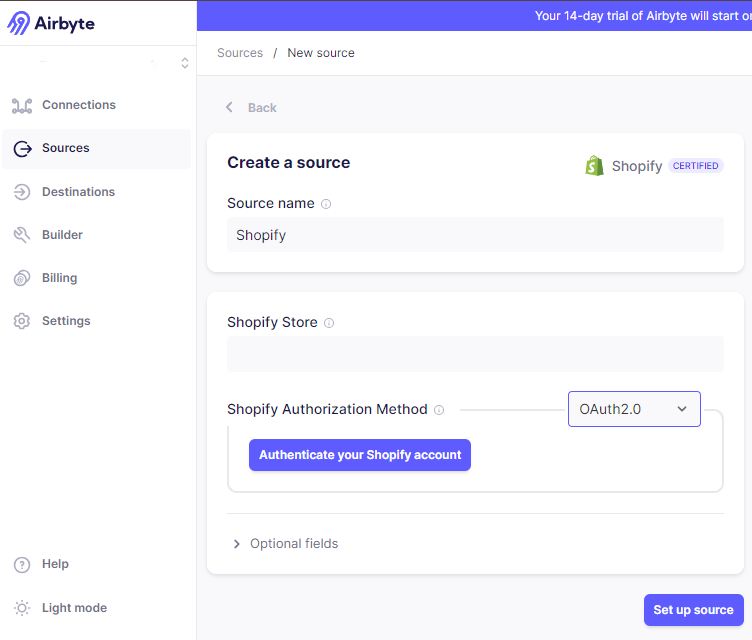Click the New source breadcrumb text
Screen dimensions: 752x640
pos(321,53)
